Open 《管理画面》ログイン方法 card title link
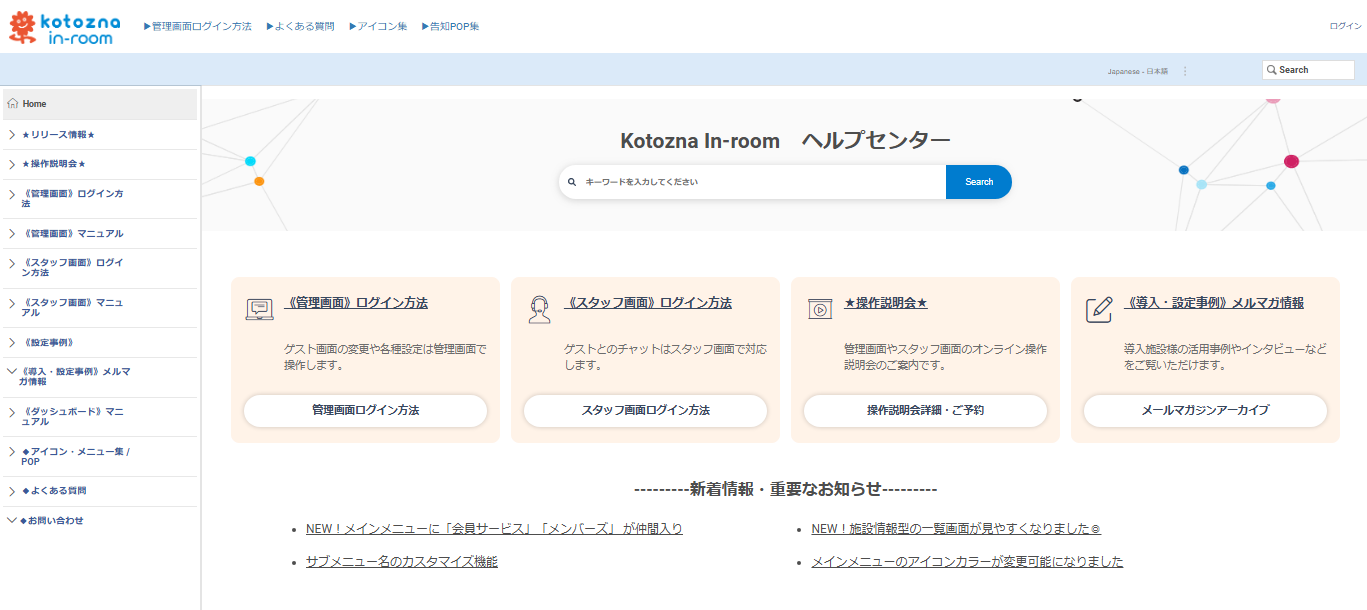Image resolution: width=1367 pixels, height=610 pixels. 356,303
